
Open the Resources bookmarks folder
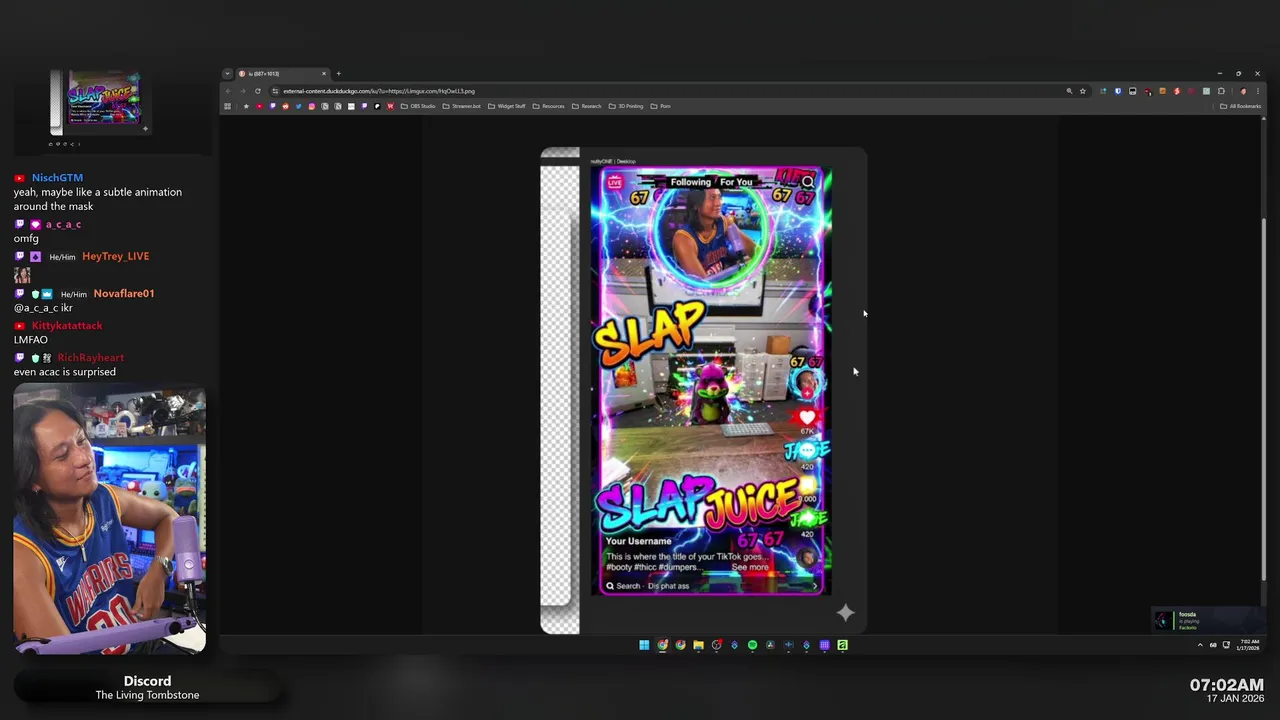point(548,106)
